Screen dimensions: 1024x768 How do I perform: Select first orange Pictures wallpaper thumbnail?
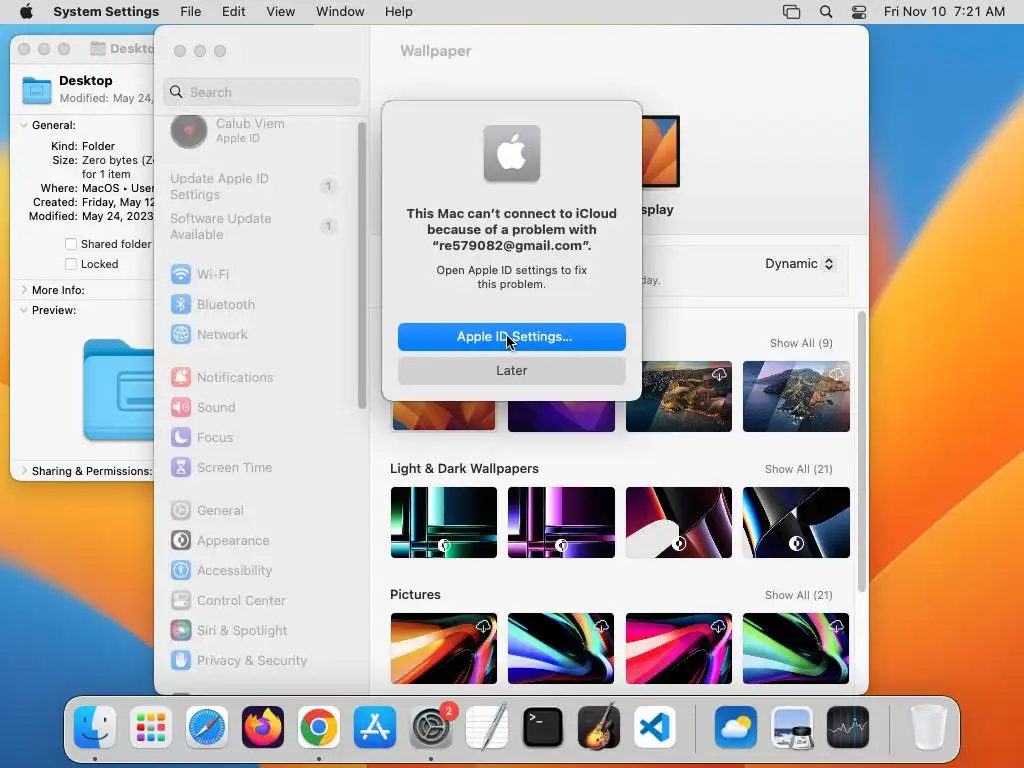point(443,648)
